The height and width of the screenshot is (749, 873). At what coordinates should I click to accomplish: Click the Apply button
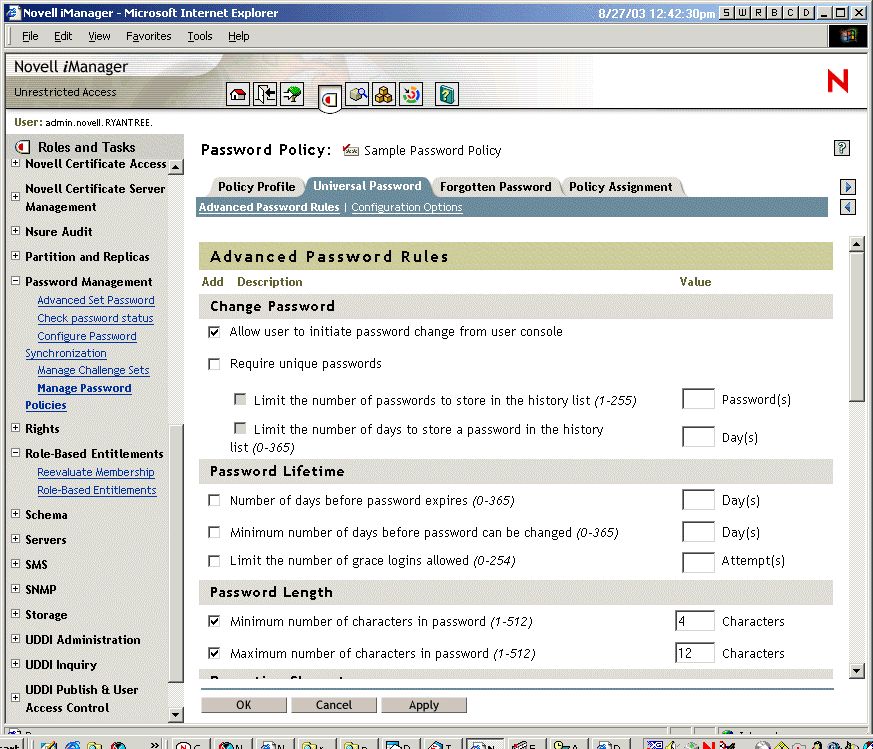(424, 704)
